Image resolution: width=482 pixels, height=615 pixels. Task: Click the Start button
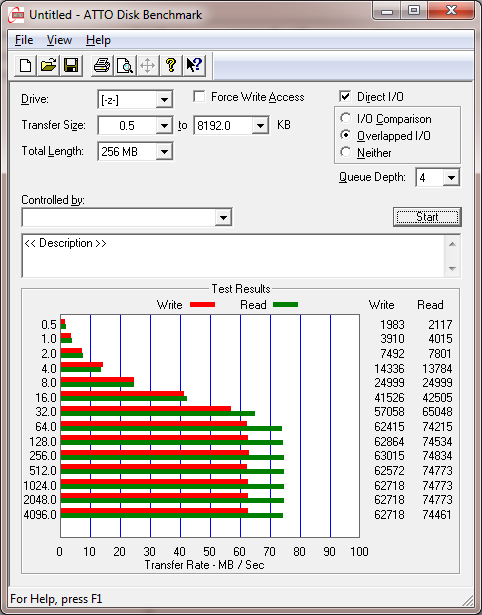(427, 217)
